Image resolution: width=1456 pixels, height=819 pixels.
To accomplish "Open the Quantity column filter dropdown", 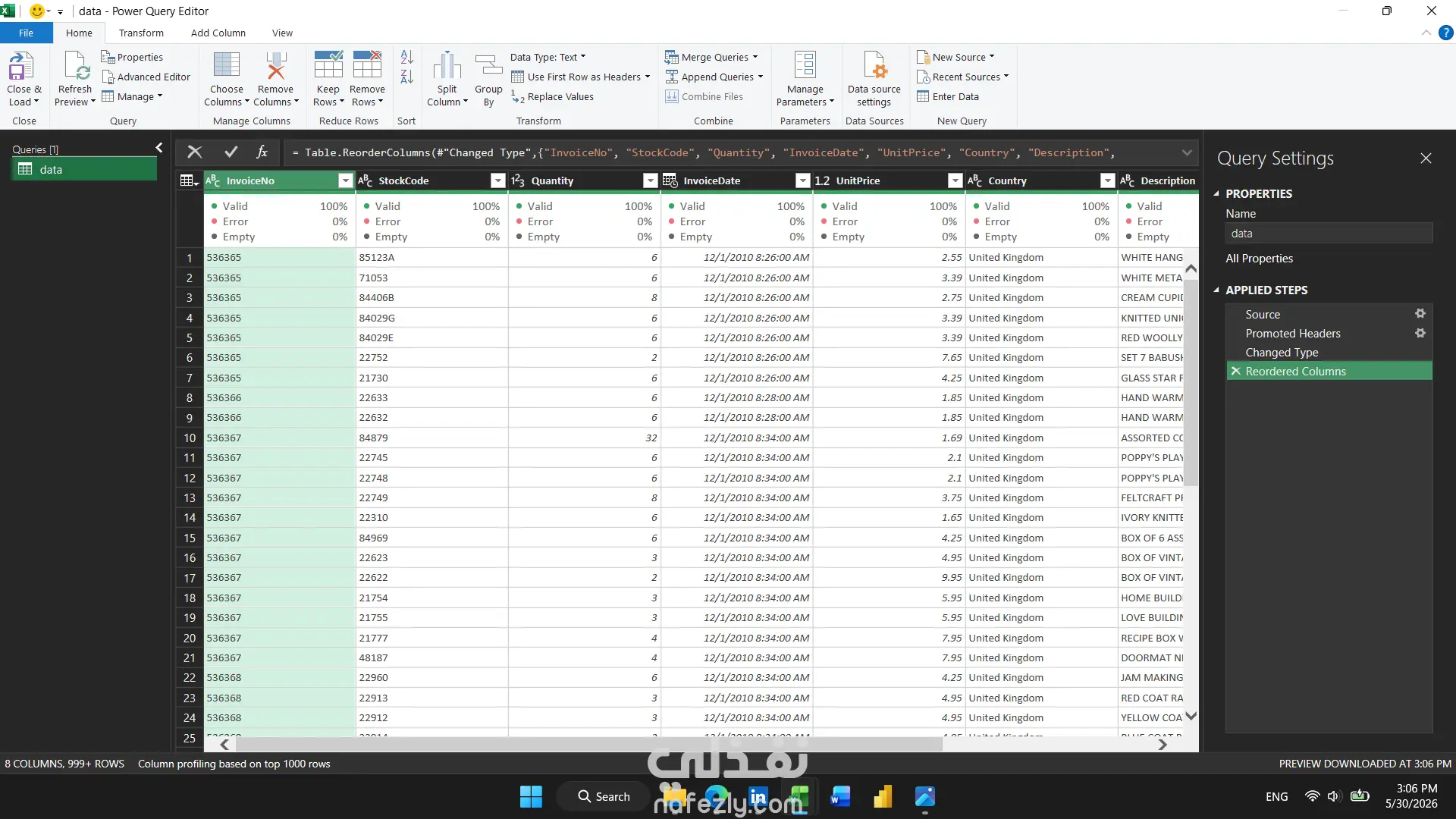I will pos(651,180).
